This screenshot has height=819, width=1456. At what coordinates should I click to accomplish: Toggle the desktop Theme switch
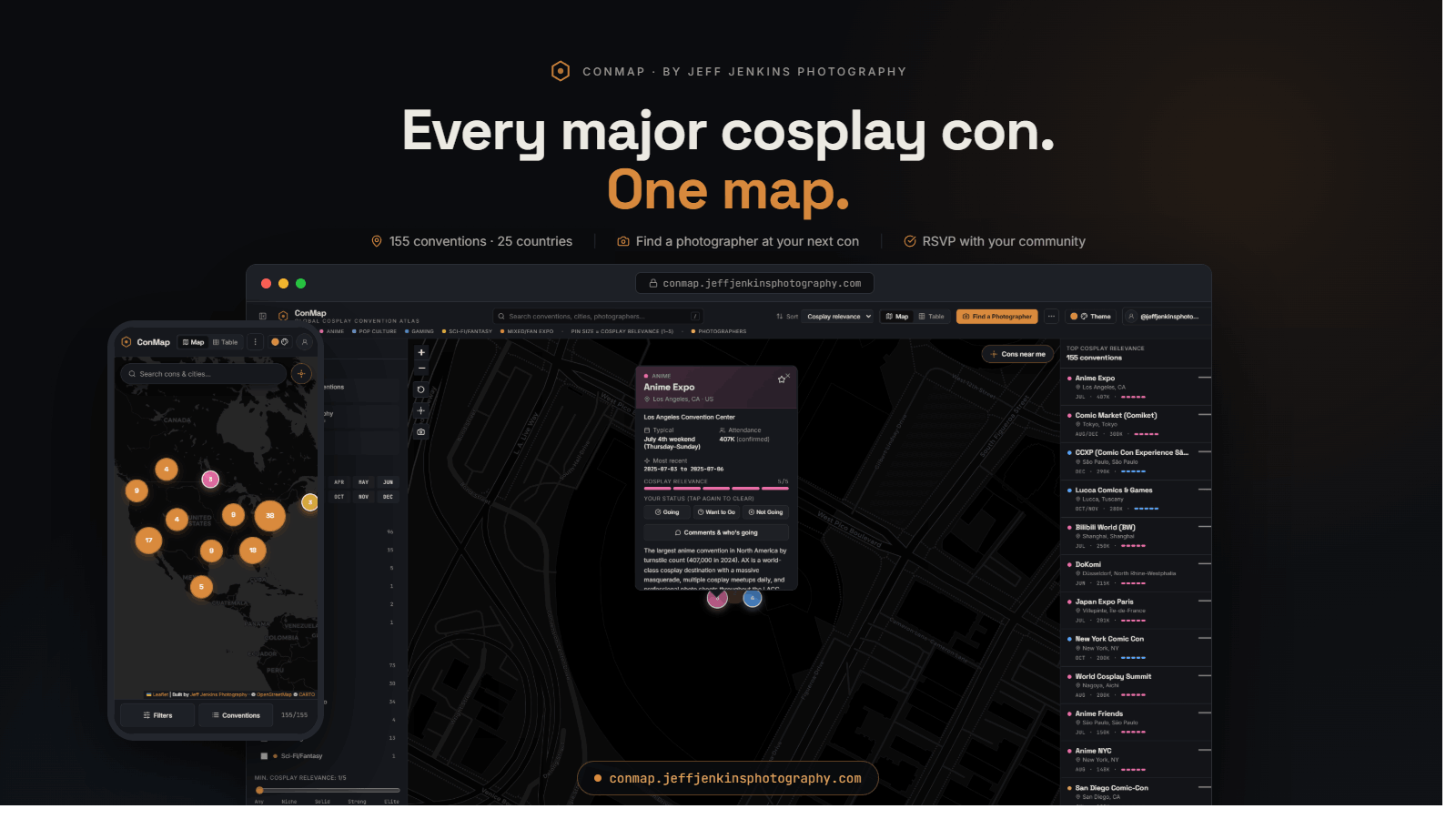[1090, 317]
